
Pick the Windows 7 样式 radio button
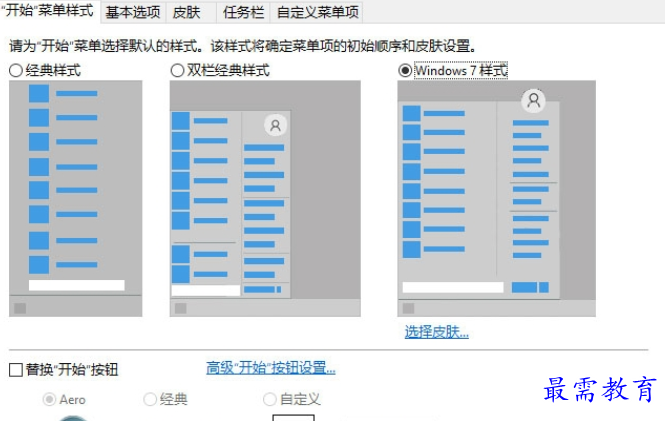click(405, 70)
